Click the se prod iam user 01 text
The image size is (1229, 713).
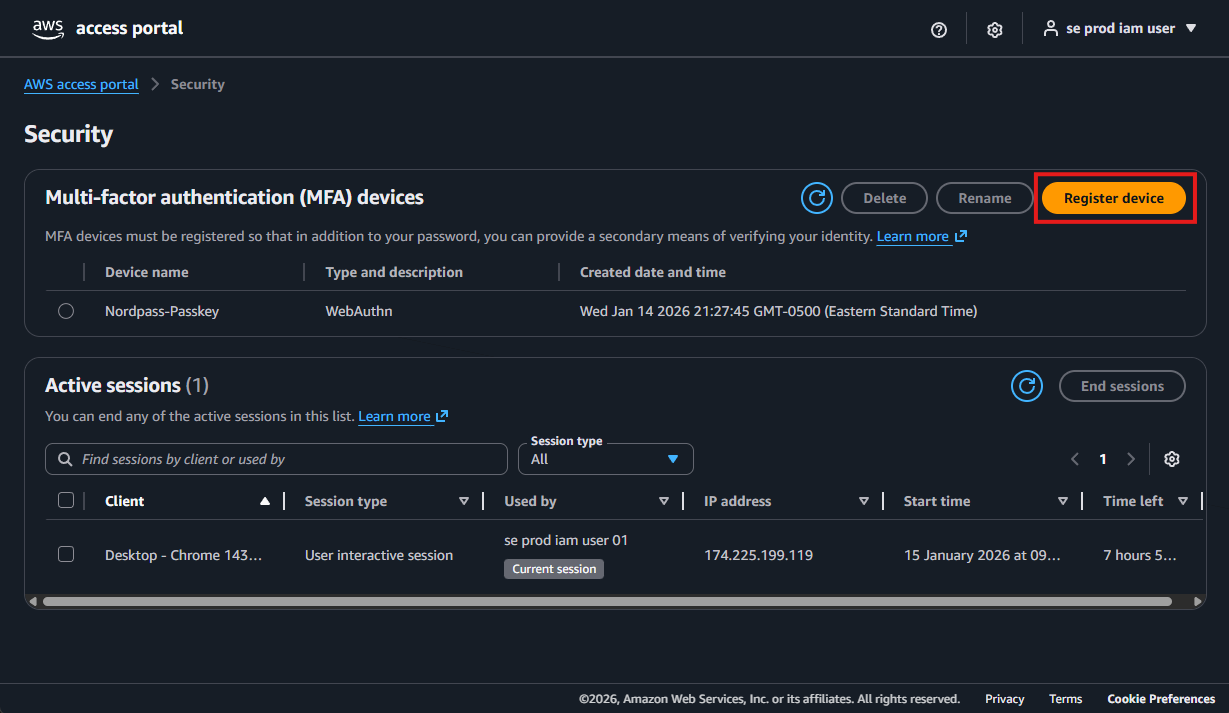[x=566, y=540]
